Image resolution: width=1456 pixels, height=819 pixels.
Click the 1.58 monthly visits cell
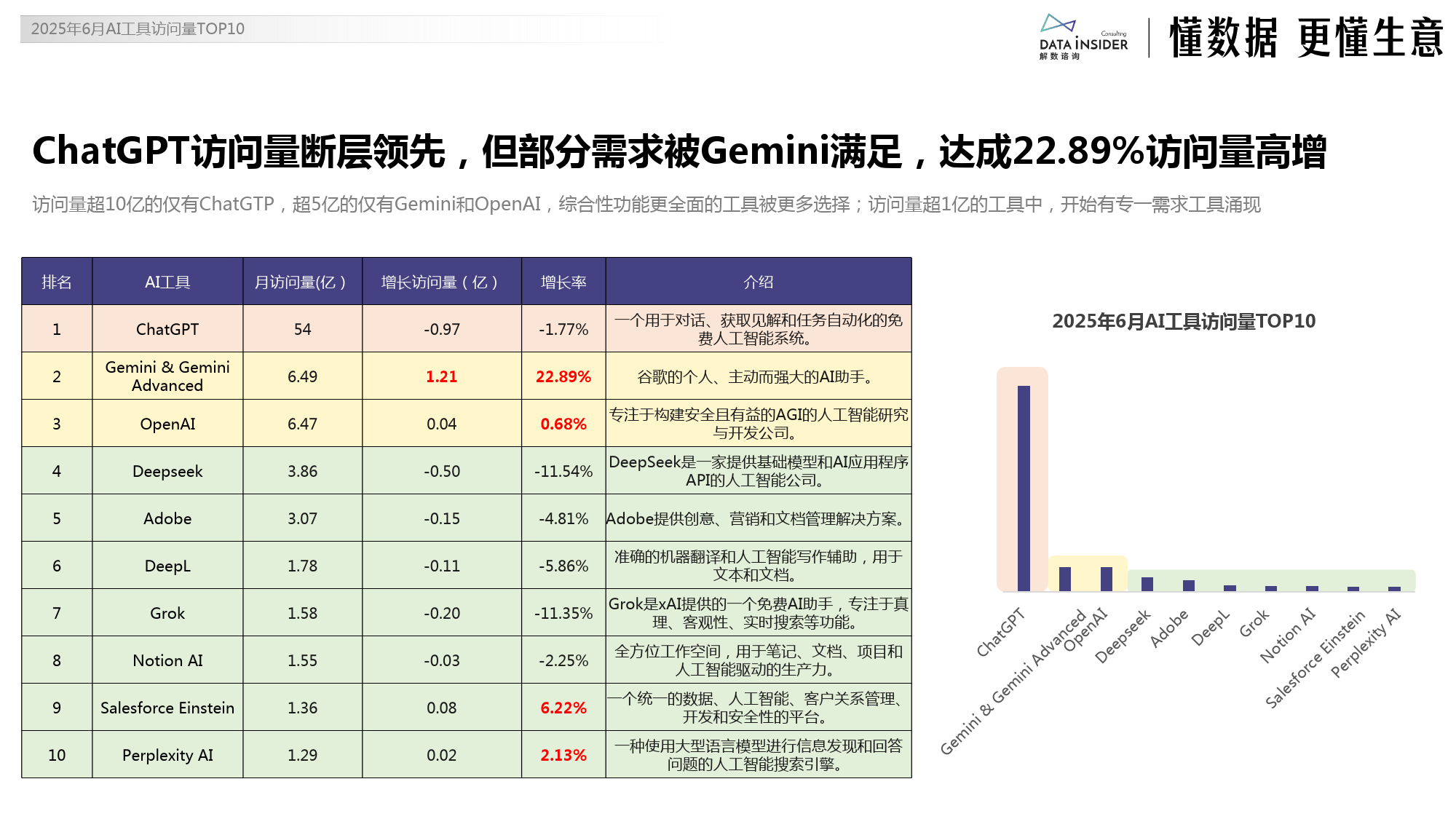[302, 613]
